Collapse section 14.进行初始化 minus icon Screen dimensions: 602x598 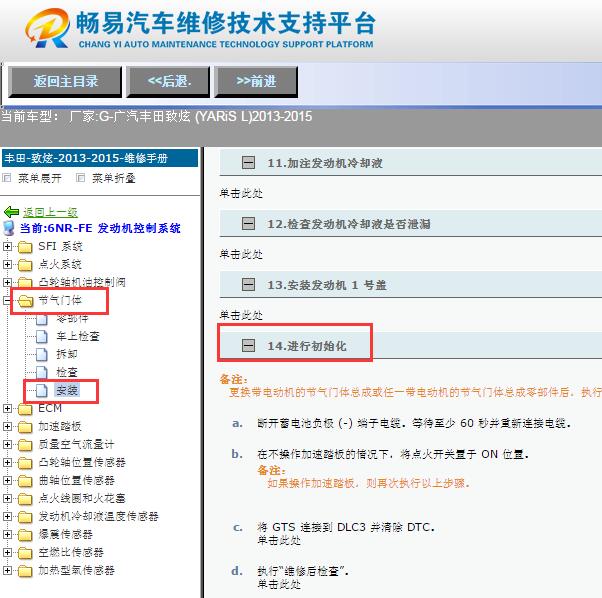[248, 345]
